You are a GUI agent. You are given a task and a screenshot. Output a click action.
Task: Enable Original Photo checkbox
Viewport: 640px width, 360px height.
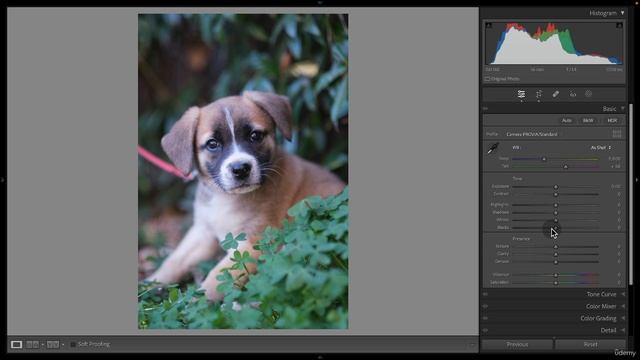coord(487,79)
